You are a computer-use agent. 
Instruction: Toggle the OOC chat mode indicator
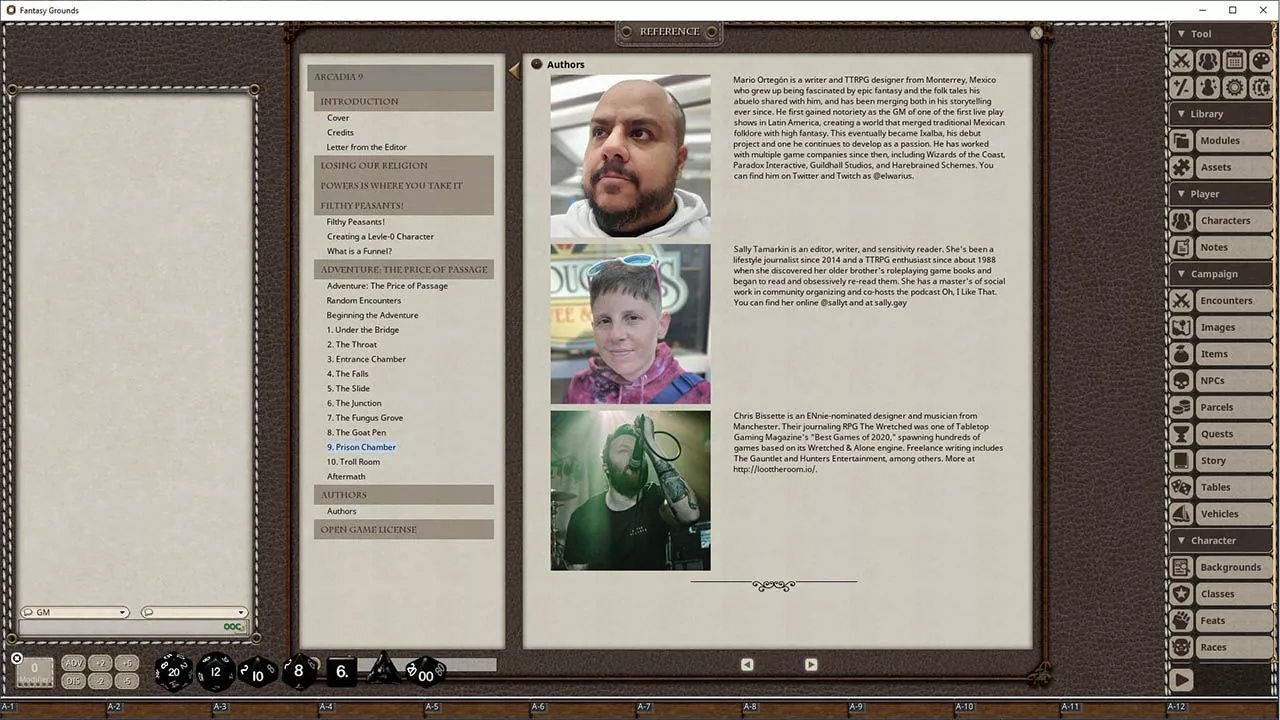coord(234,627)
